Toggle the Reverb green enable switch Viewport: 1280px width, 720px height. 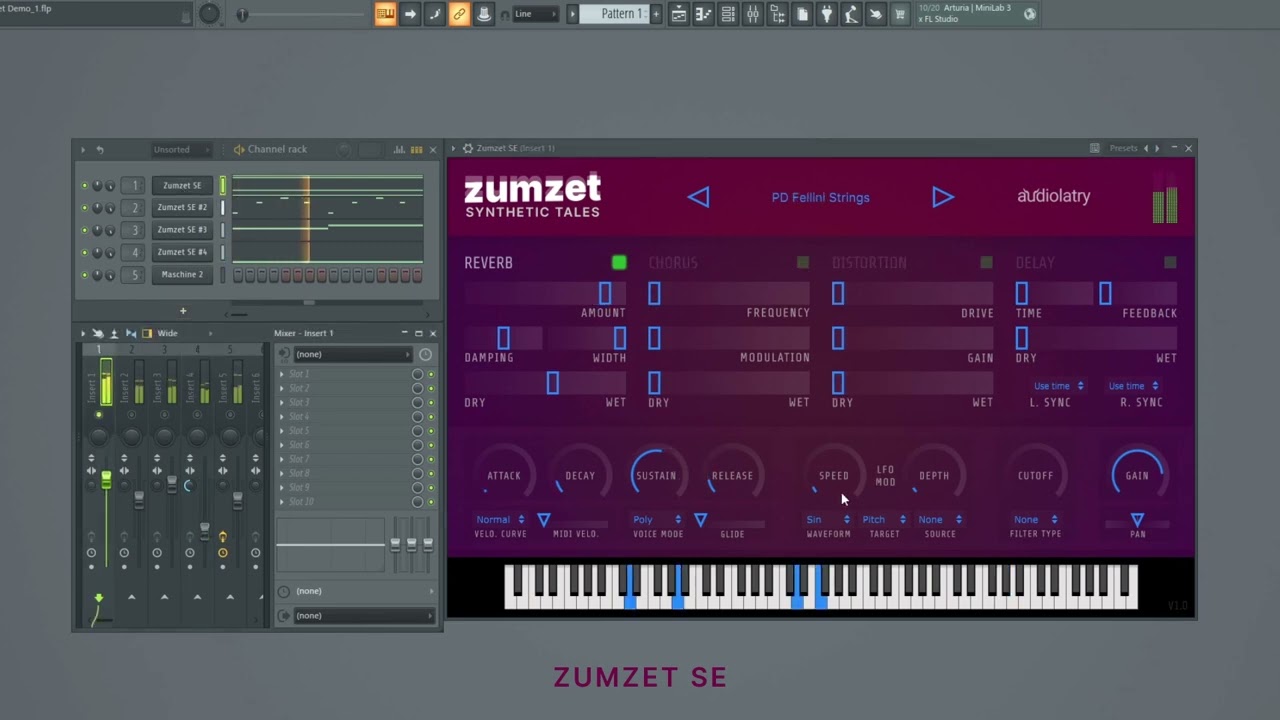click(619, 262)
